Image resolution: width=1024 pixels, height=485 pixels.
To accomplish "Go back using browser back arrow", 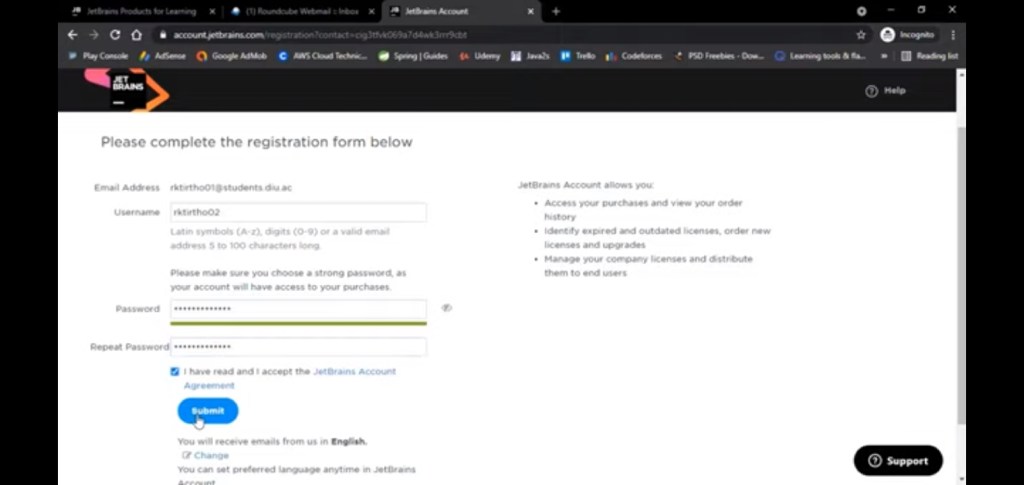I will [x=72, y=34].
